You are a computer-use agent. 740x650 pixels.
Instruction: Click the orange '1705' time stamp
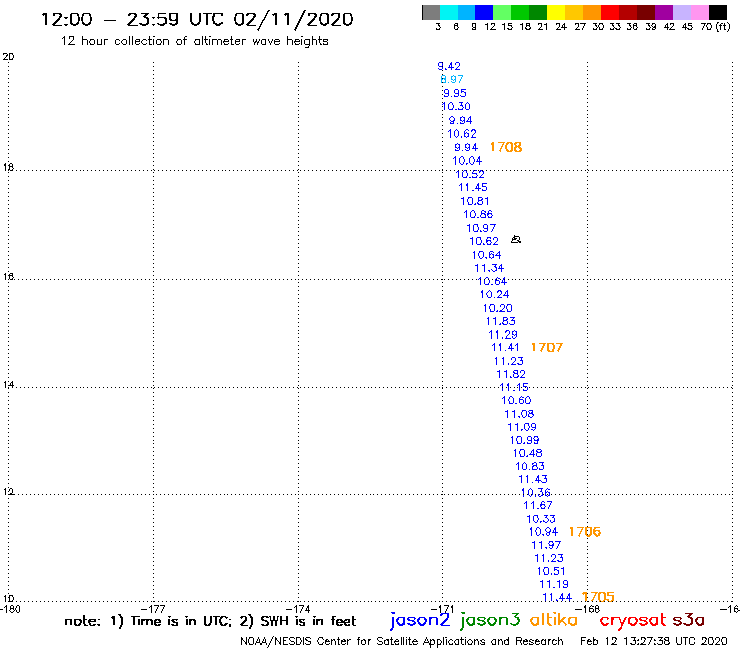click(598, 597)
